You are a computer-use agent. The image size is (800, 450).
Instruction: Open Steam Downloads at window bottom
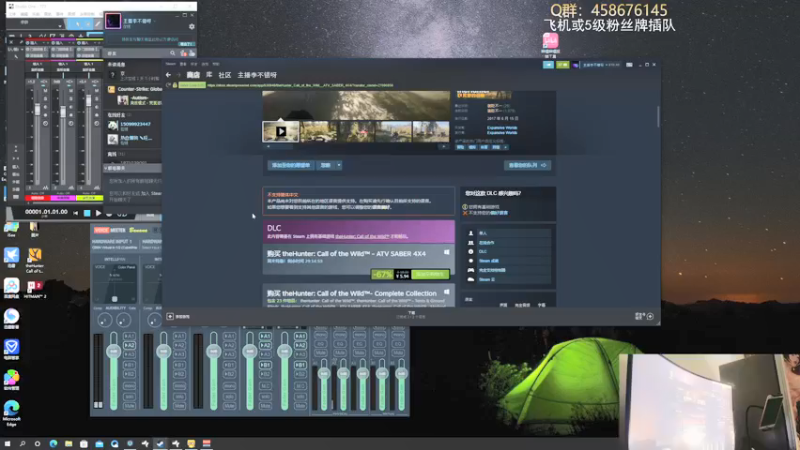tap(411, 315)
